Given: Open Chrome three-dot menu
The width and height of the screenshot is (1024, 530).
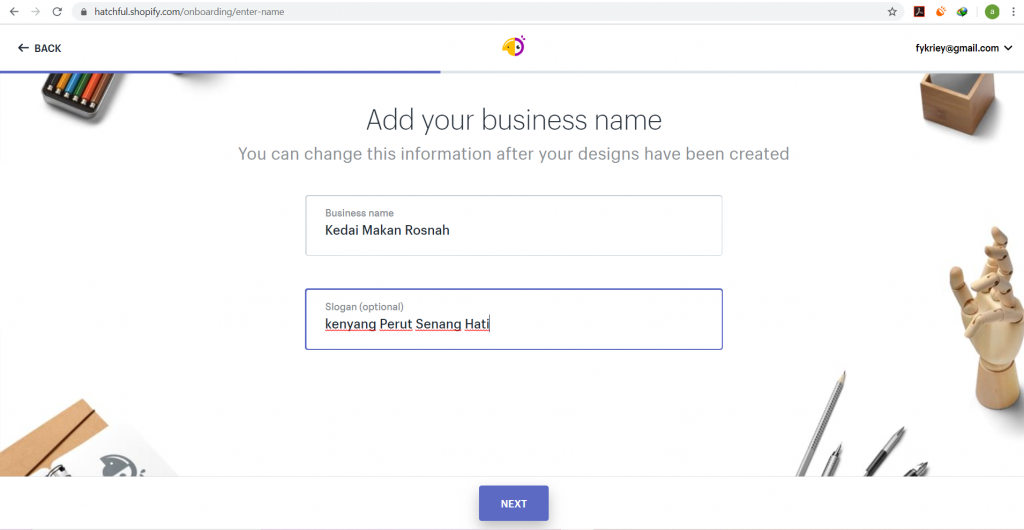Looking at the screenshot, I should [x=1013, y=12].
